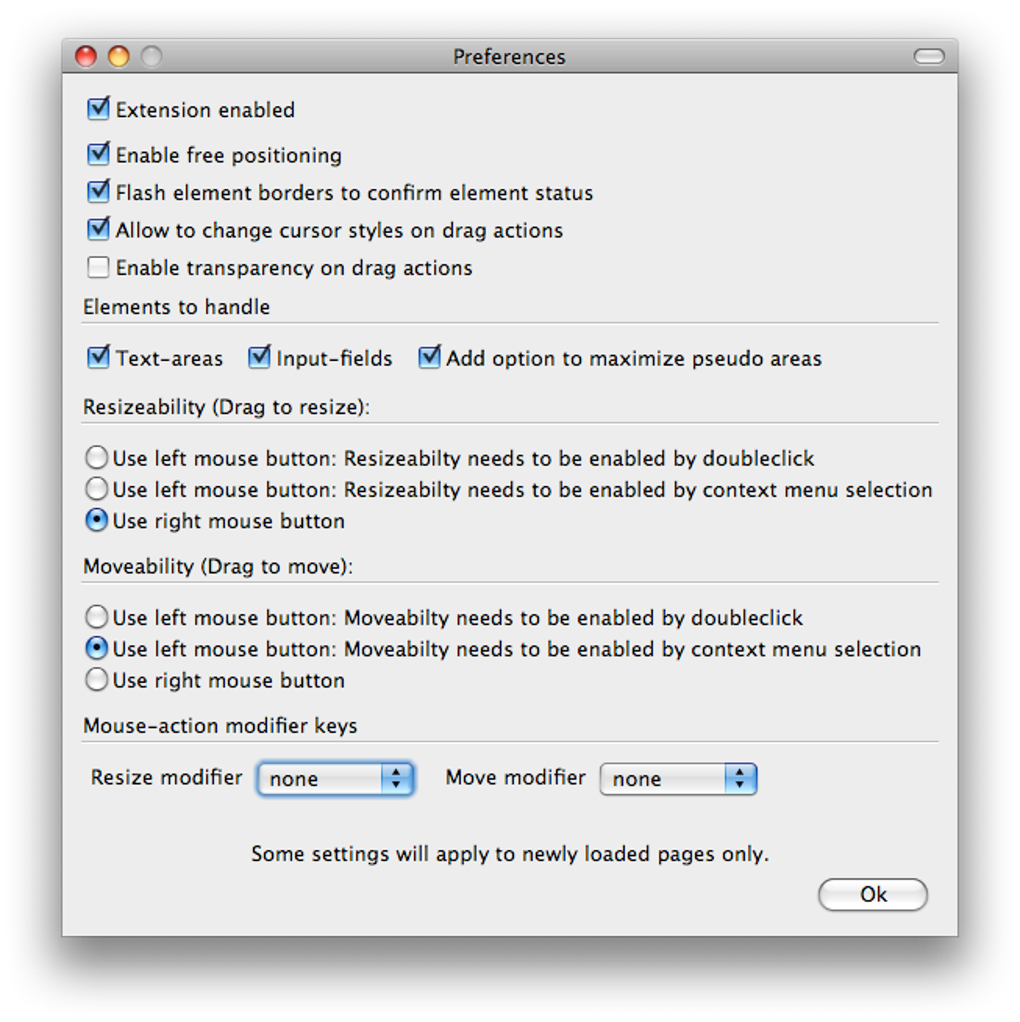Select resize enabled by context menu selection
The image size is (1020, 1022).
pos(96,489)
